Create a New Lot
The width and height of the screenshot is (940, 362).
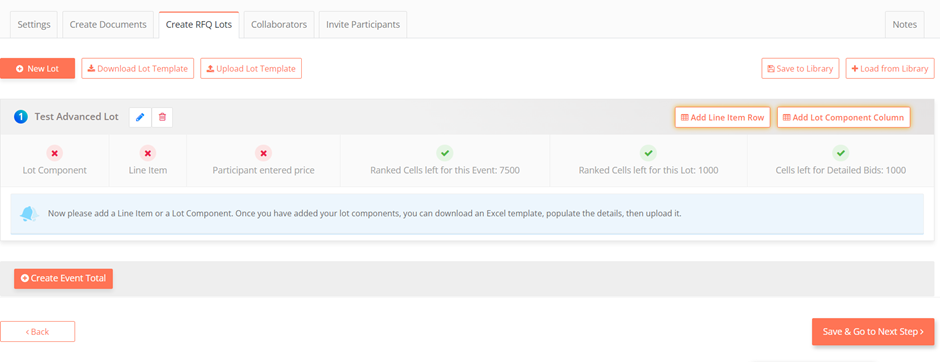point(37,68)
